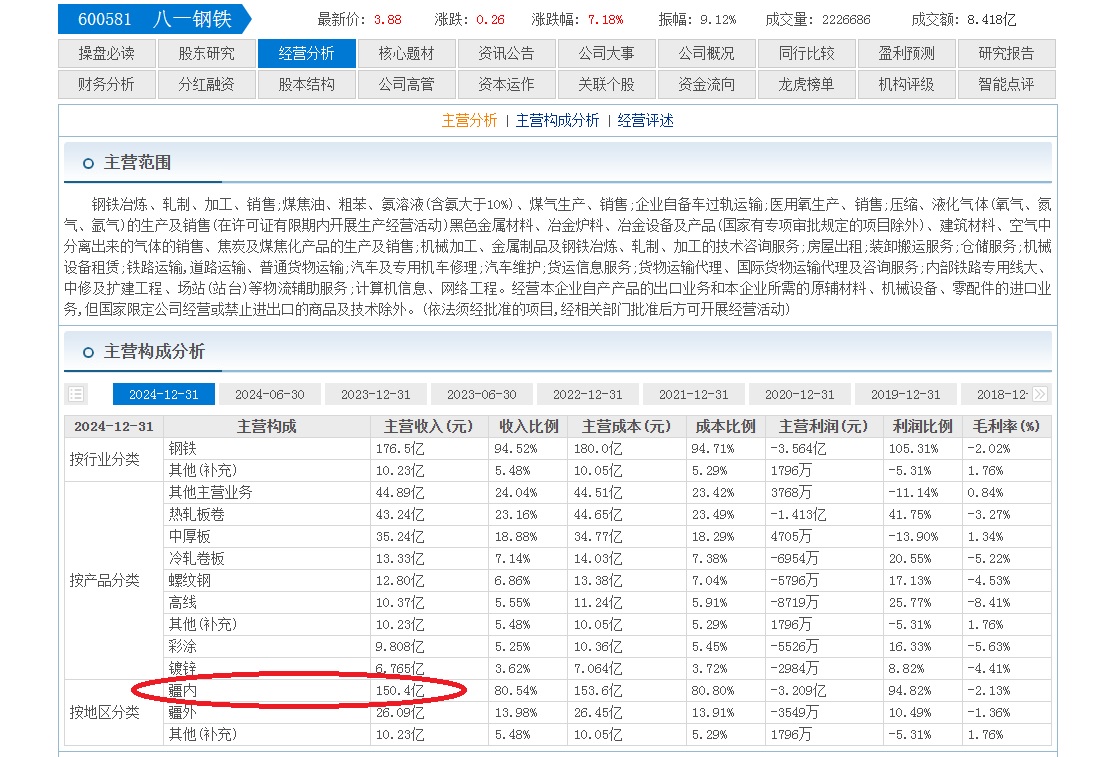The image size is (1118, 757).
Task: Select report date 2021-12-31
Action: 694,394
